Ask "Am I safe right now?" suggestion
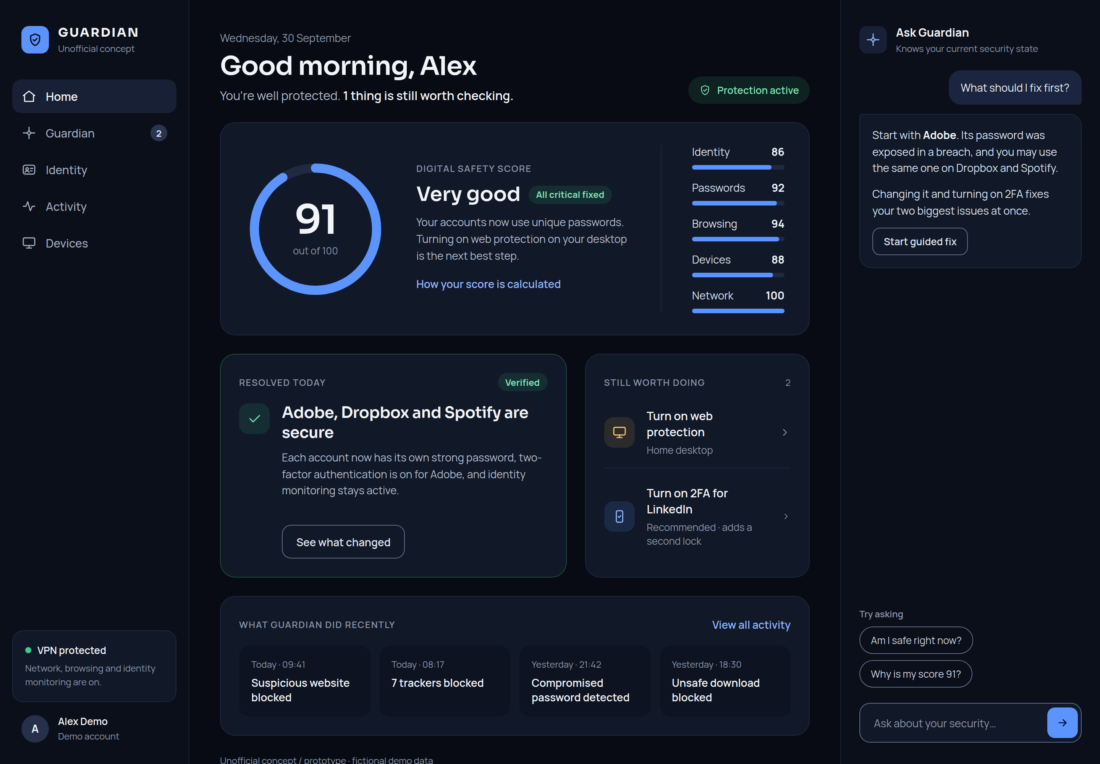 tap(915, 641)
